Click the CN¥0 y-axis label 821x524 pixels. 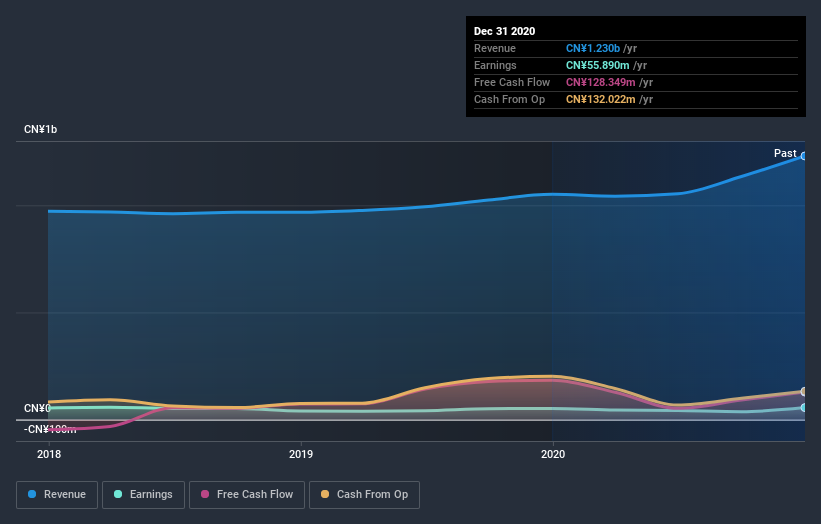(x=37, y=408)
